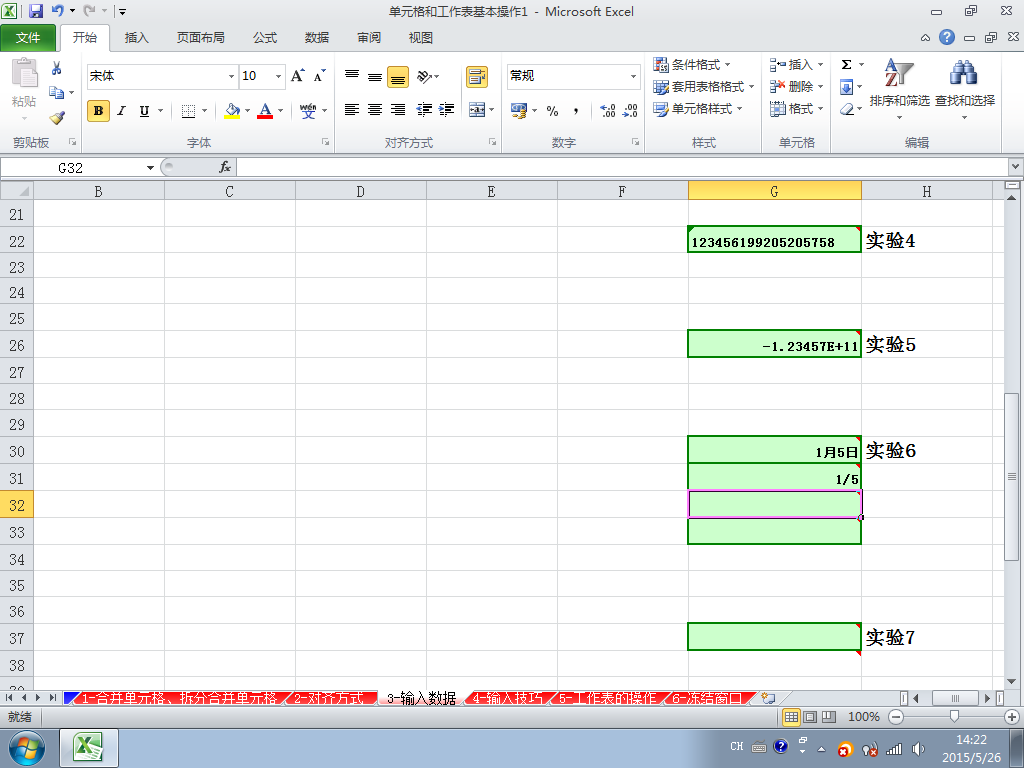Increase font size with the large A icon
Viewport: 1024px width, 768px height.
[298, 76]
